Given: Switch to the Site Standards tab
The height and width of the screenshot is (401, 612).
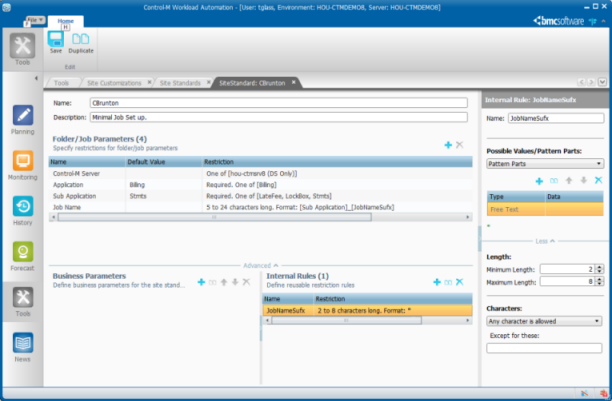Looking at the screenshot, I should (180, 83).
